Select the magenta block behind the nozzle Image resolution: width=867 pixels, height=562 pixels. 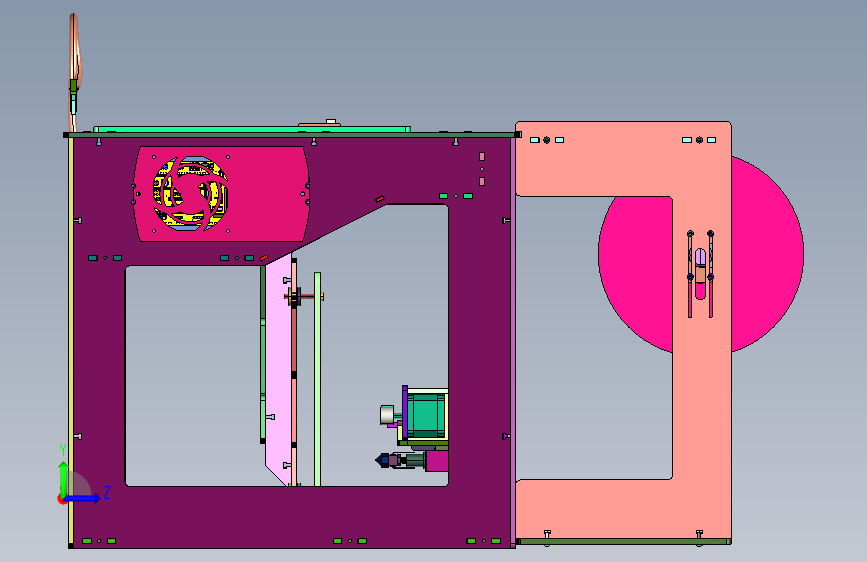437,461
